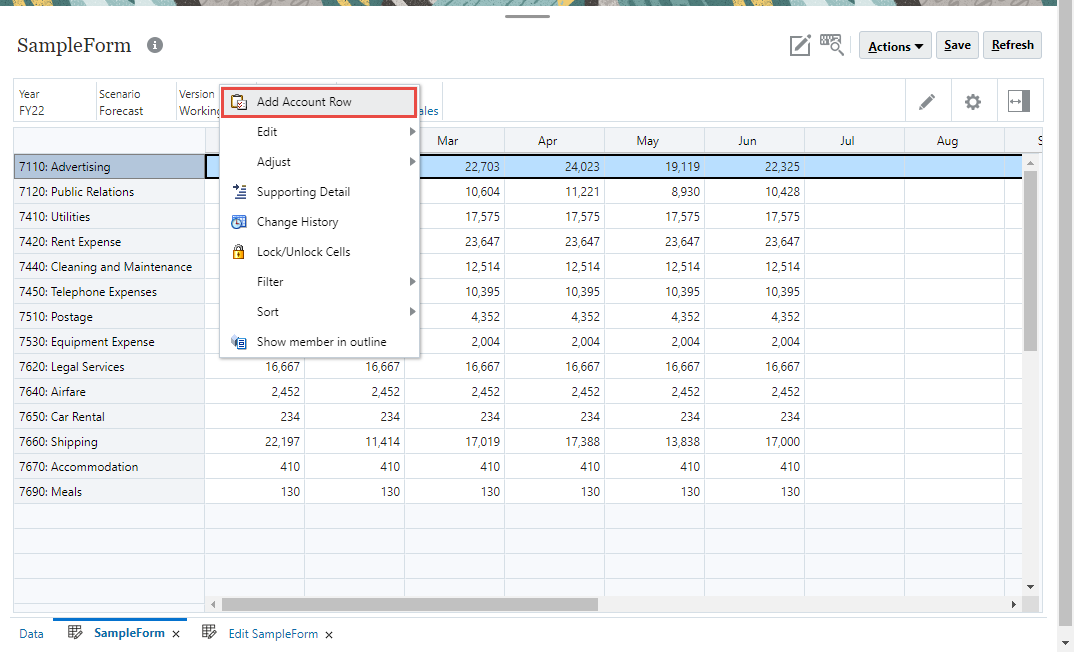Viewport: 1074px width, 652px height.
Task: Click the Save button
Action: 957,44
